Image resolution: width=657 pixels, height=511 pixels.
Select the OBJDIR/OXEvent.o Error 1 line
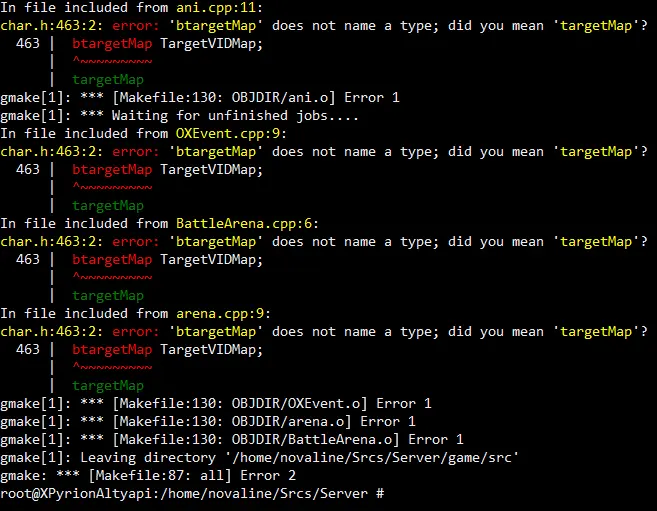coord(216,404)
